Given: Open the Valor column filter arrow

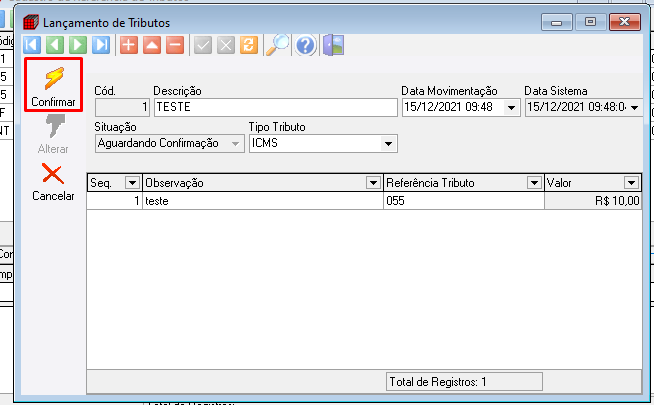Looking at the screenshot, I should [x=631, y=183].
